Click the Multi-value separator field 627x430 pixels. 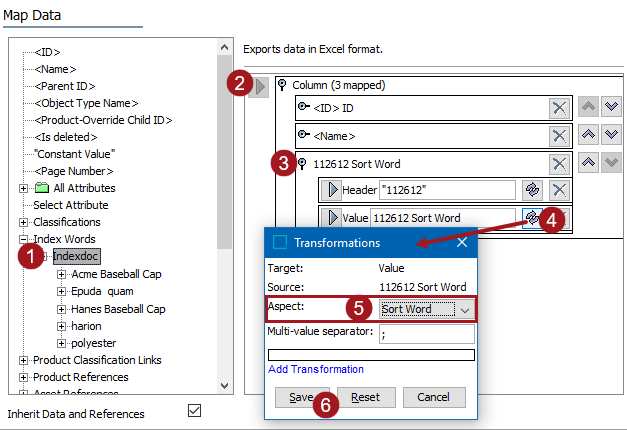point(427,334)
